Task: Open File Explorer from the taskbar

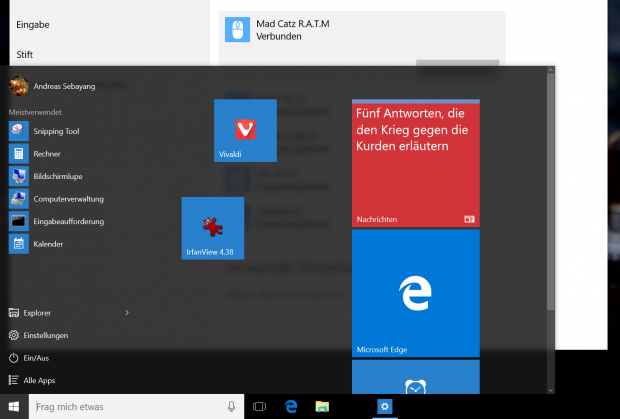Action: (x=322, y=406)
